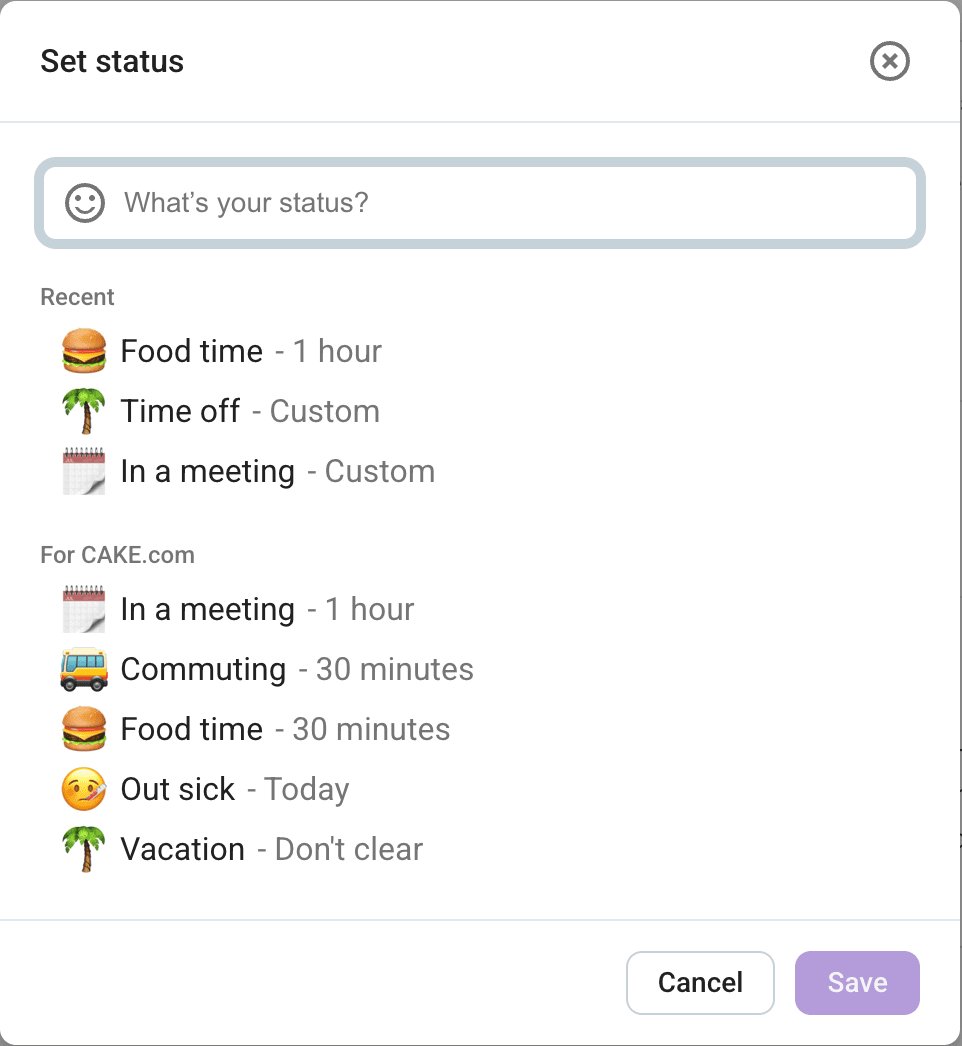This screenshot has height=1046, width=962.
Task: Close the Set status dialog
Action: (889, 62)
